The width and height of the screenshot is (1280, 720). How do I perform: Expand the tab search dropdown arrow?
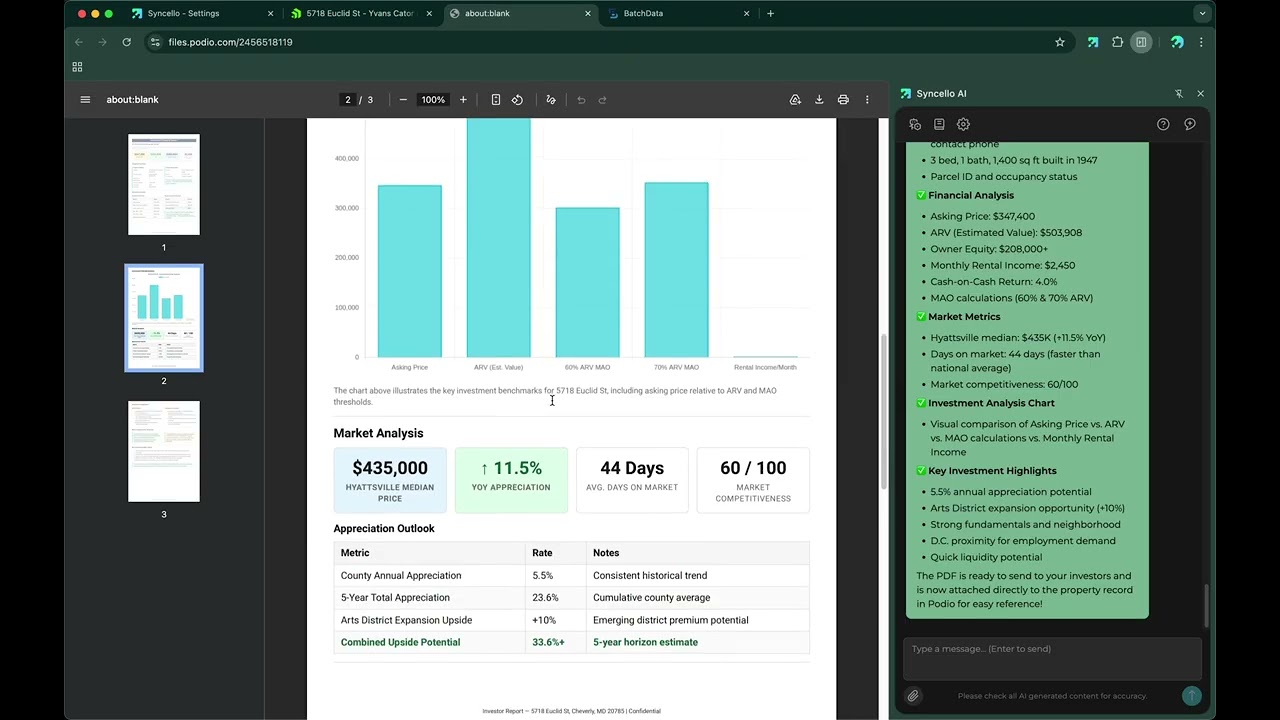pyautogui.click(x=1202, y=14)
